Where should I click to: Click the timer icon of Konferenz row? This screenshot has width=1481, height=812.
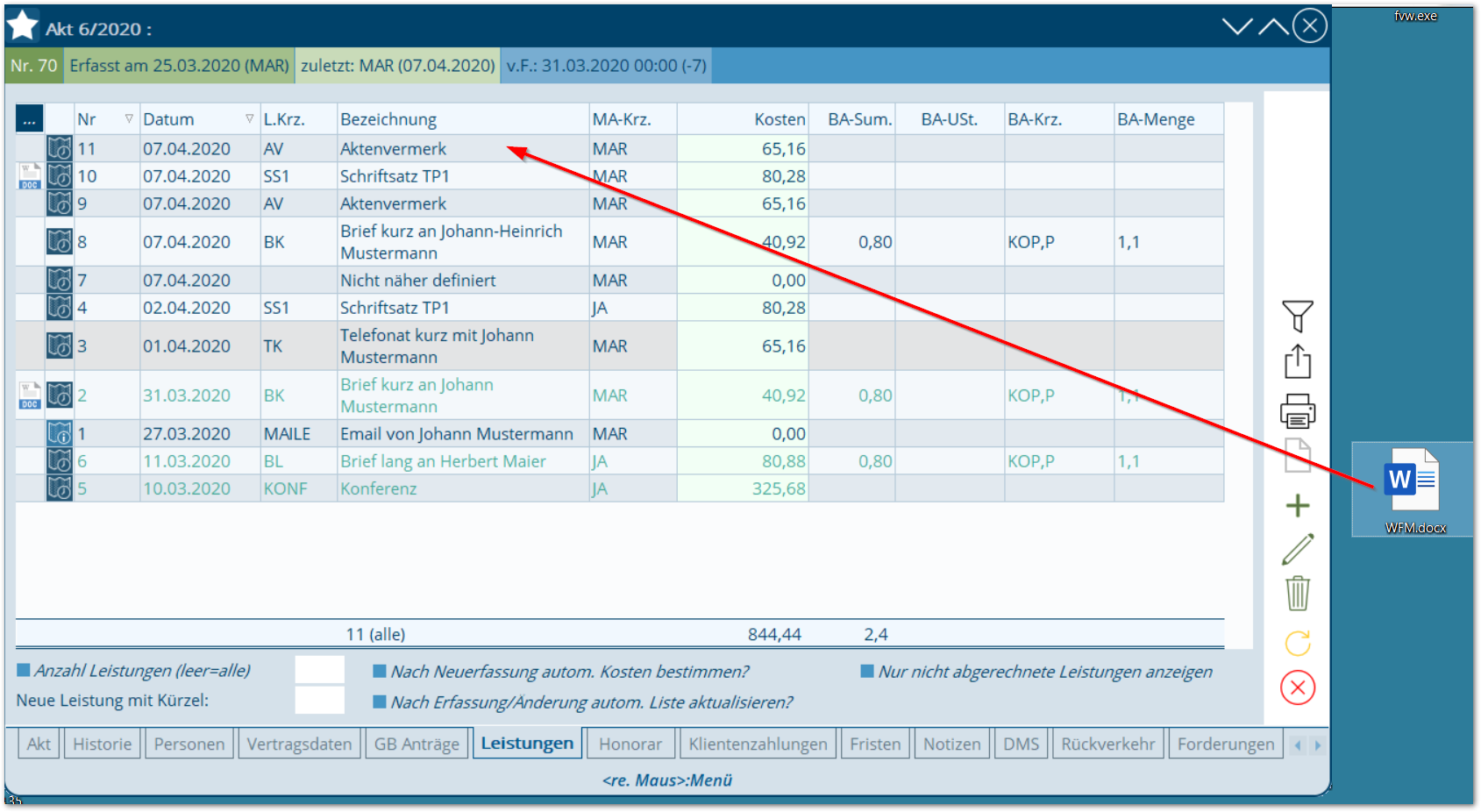(60, 488)
